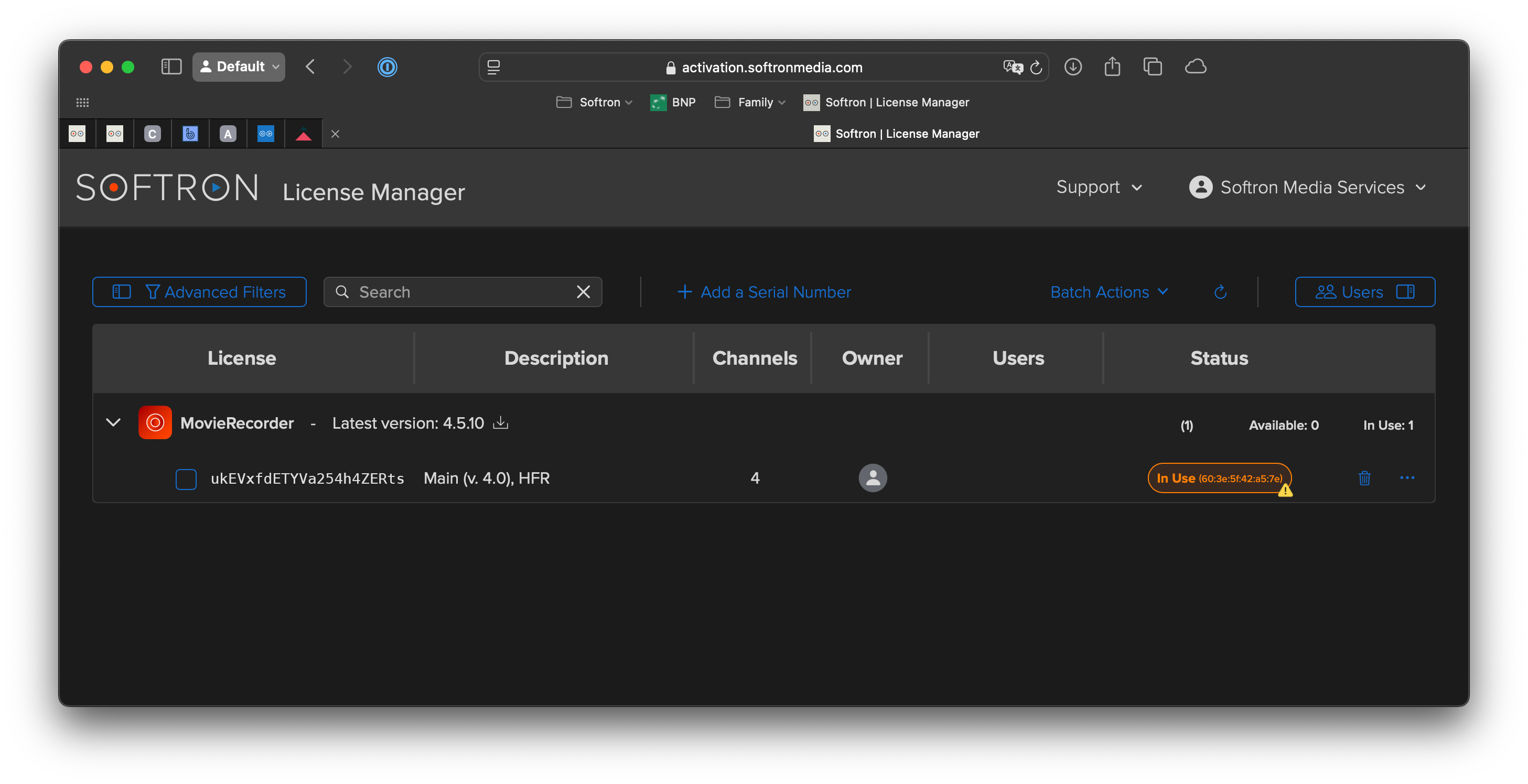1528x784 pixels.
Task: Click the In Use: 1 label
Action: (x=1388, y=424)
